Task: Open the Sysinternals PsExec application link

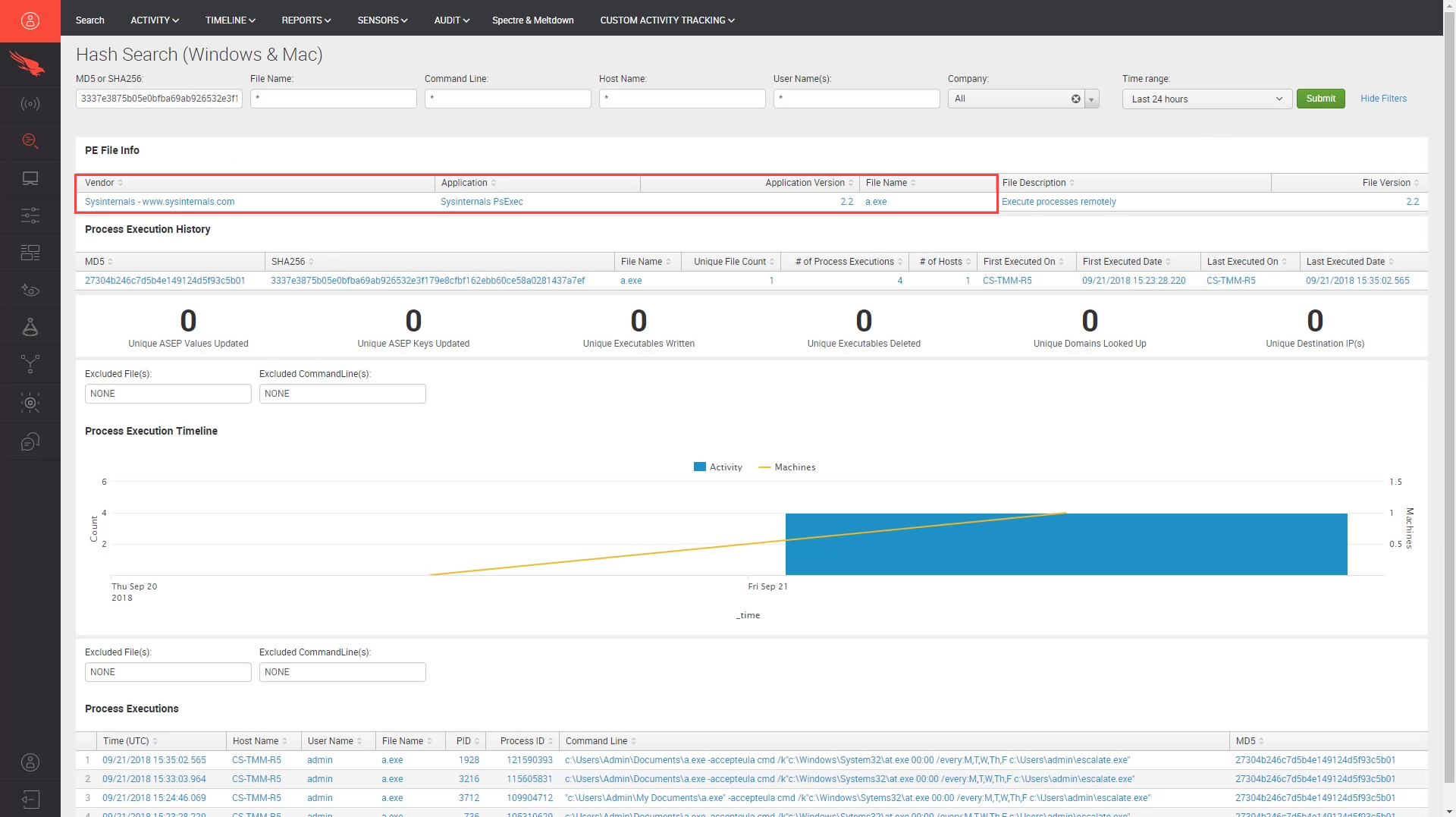Action: 482,202
